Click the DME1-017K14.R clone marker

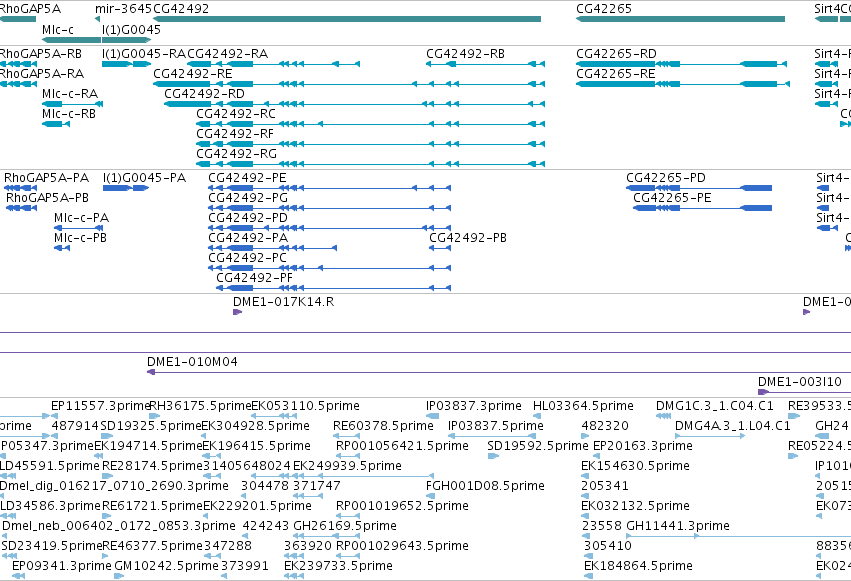(x=237, y=312)
